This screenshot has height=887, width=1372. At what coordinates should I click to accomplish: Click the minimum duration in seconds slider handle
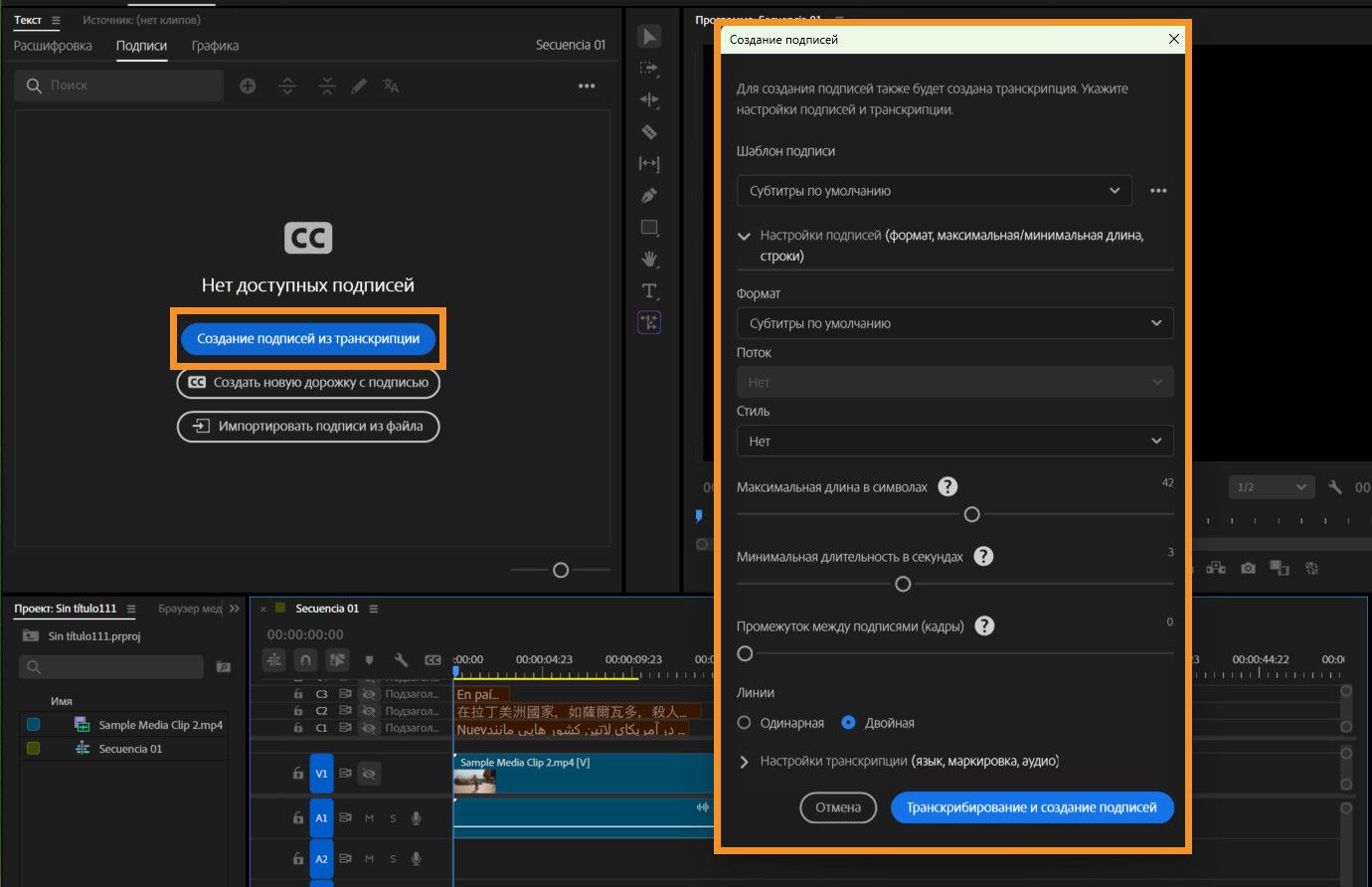[x=903, y=584]
